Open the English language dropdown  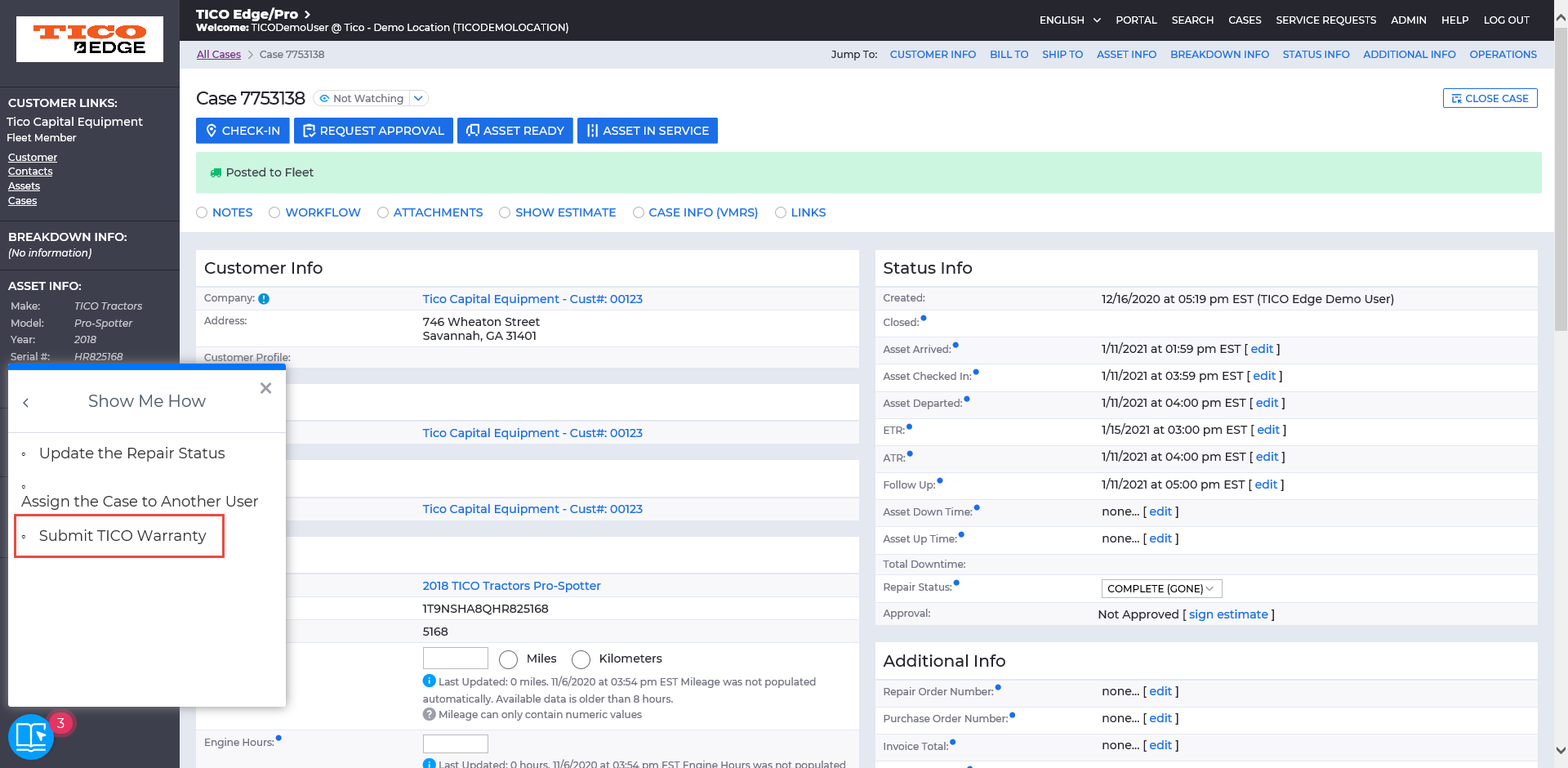[1070, 20]
